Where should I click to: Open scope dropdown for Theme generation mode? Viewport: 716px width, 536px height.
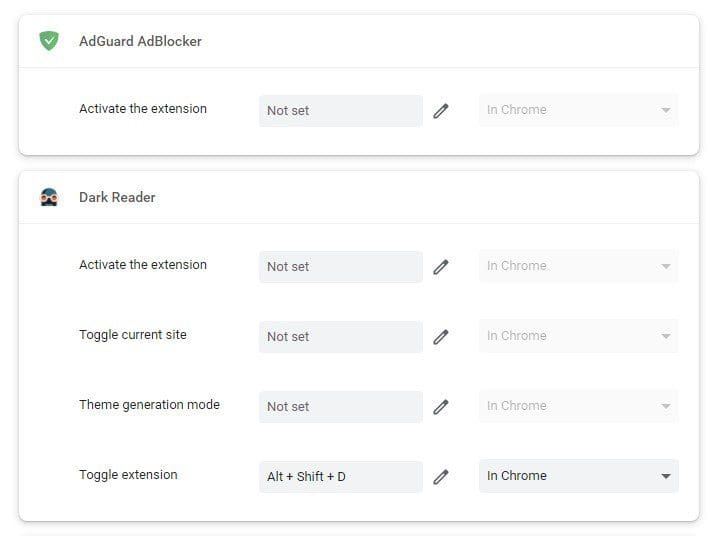point(579,406)
